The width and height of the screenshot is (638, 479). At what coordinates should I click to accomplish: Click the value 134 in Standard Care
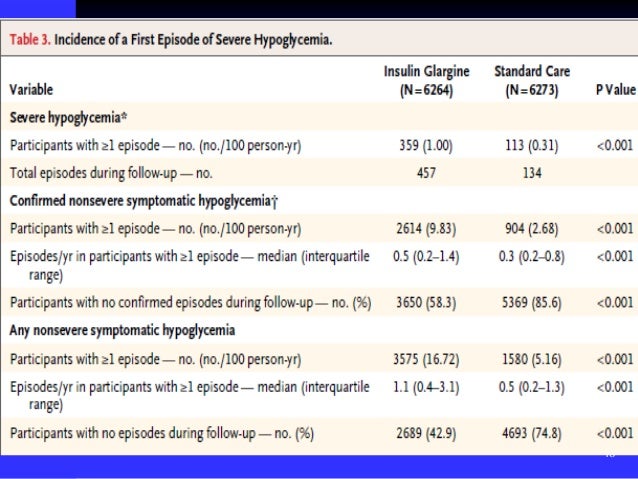[x=532, y=174]
